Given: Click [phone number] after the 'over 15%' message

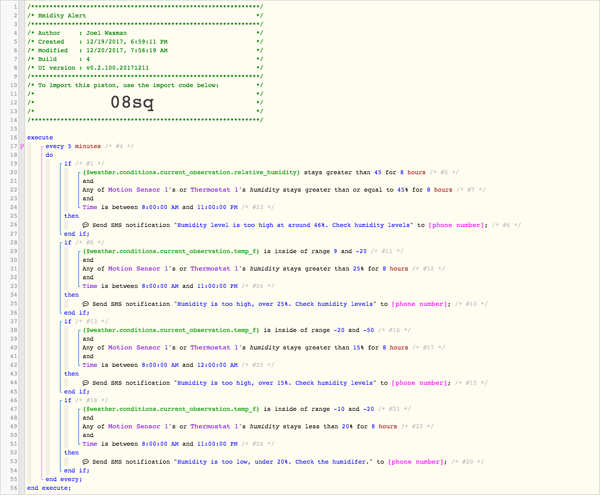Looking at the screenshot, I should pyautogui.click(x=419, y=383).
